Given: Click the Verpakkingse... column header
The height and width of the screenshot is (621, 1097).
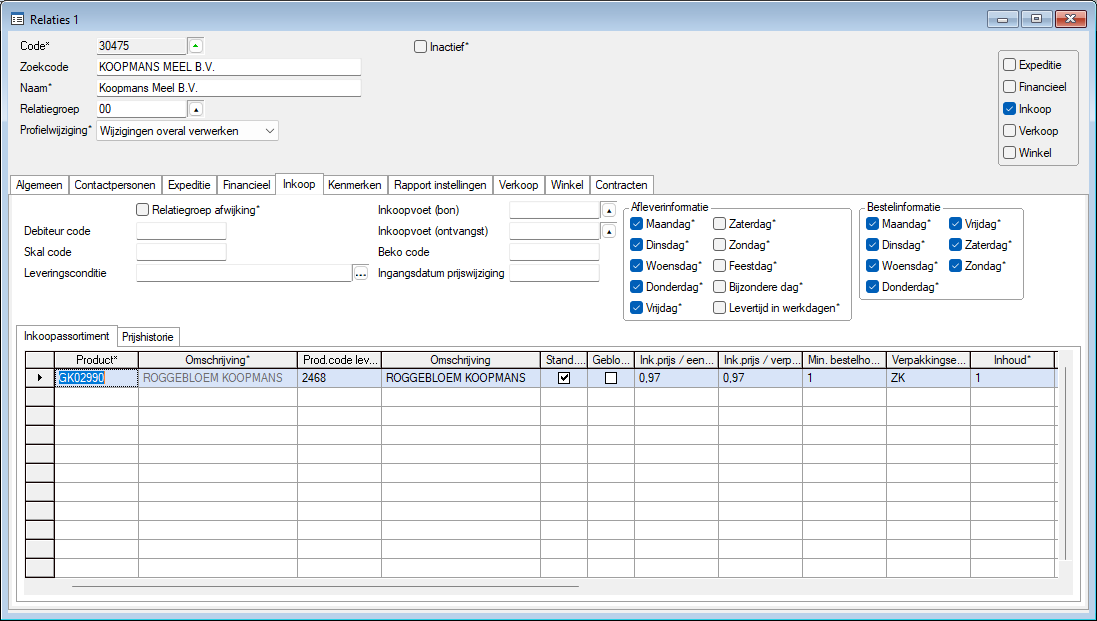Looking at the screenshot, I should click(928, 360).
